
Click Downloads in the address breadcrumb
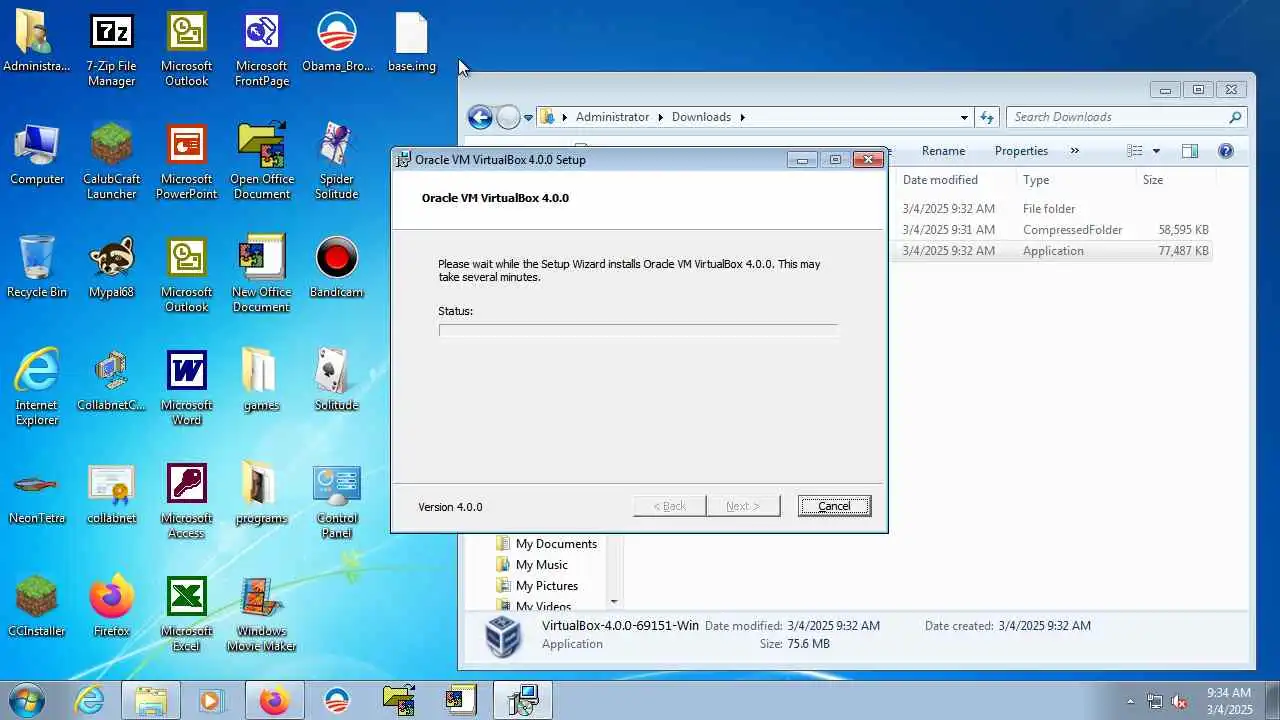(x=701, y=117)
